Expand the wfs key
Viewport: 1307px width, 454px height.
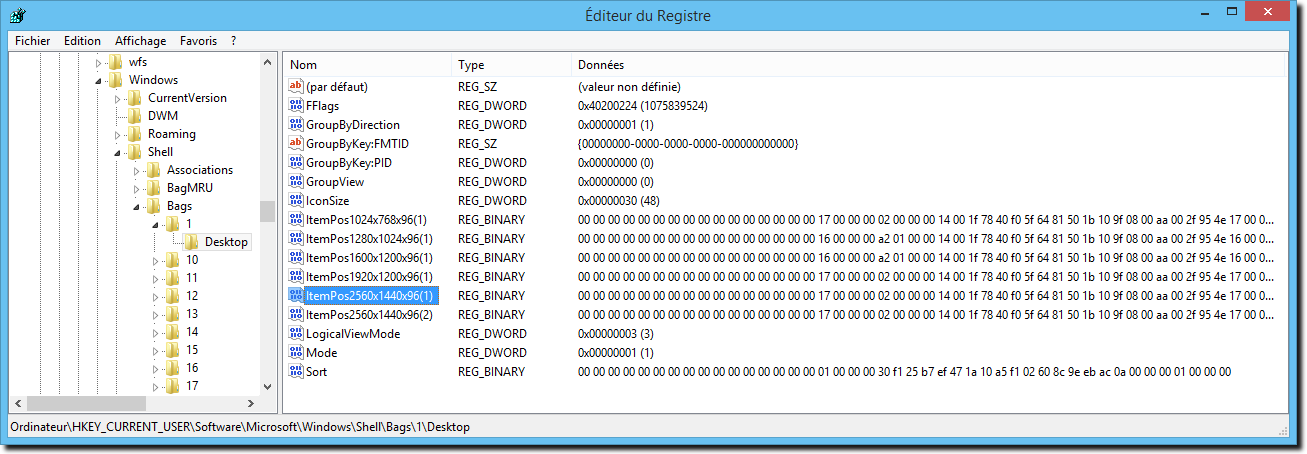click(99, 63)
